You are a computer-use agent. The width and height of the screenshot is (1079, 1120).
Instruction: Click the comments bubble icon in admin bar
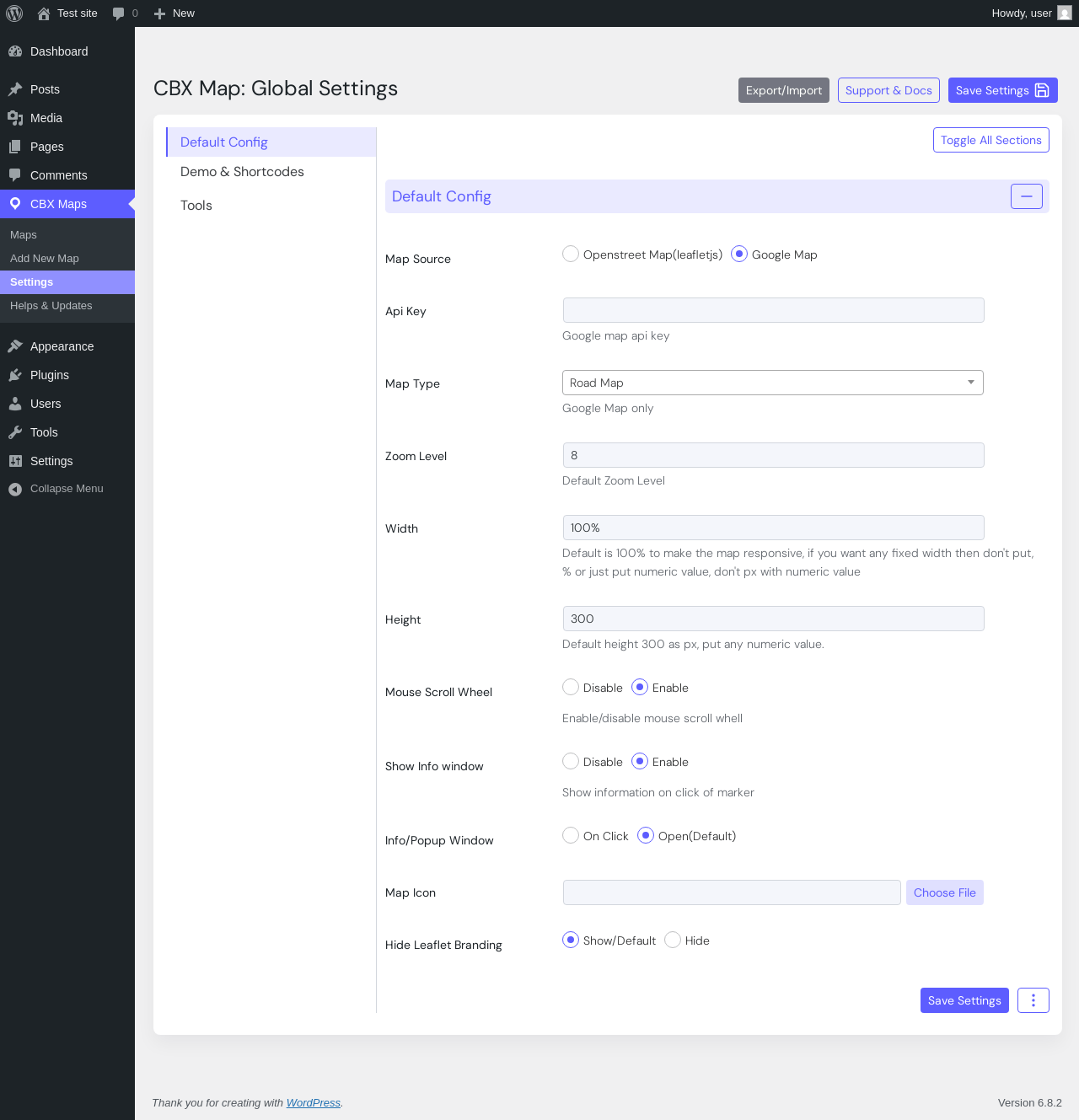point(119,13)
